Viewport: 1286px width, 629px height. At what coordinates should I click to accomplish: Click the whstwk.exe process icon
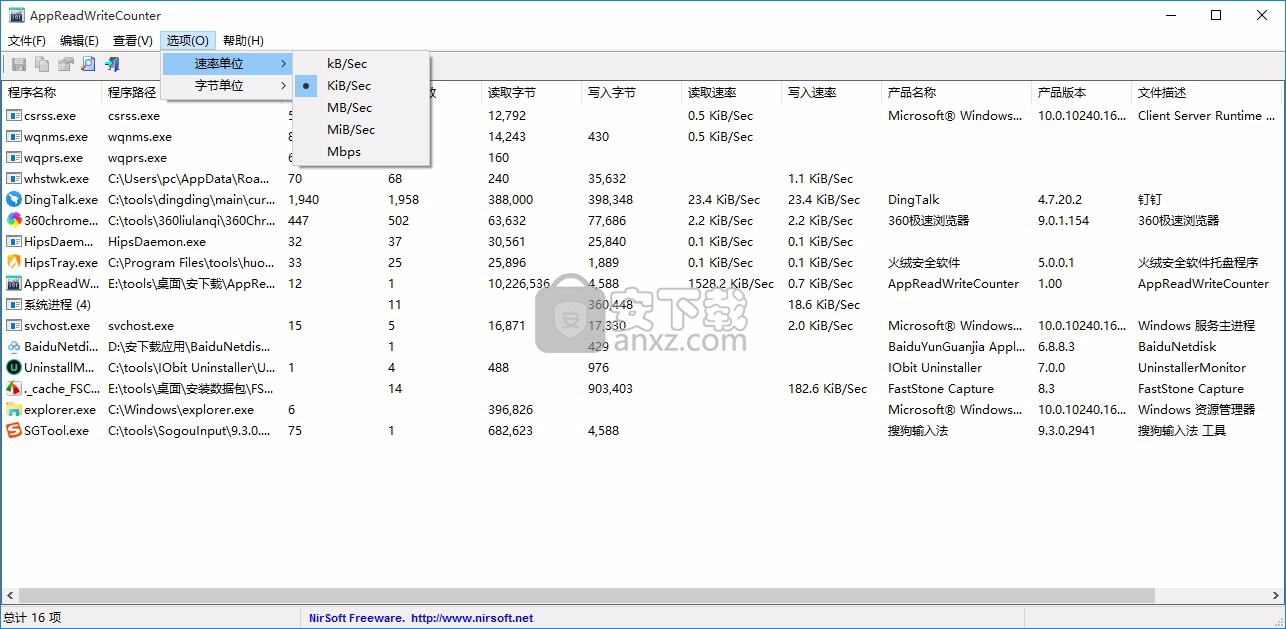coord(14,179)
